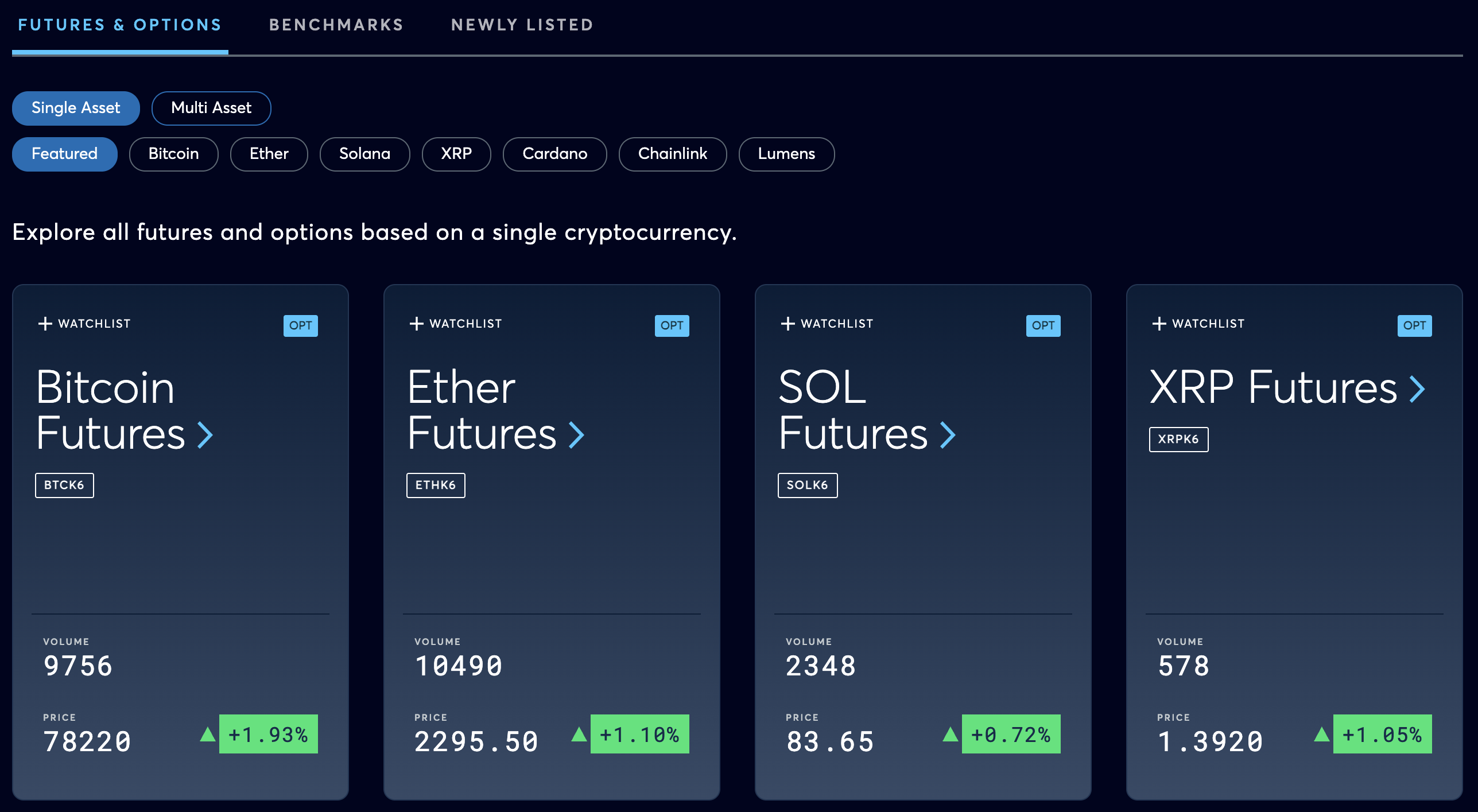Click the OPT badge on SOL Futures card
Screen dimensions: 1478x812
pyautogui.click(x=1043, y=325)
